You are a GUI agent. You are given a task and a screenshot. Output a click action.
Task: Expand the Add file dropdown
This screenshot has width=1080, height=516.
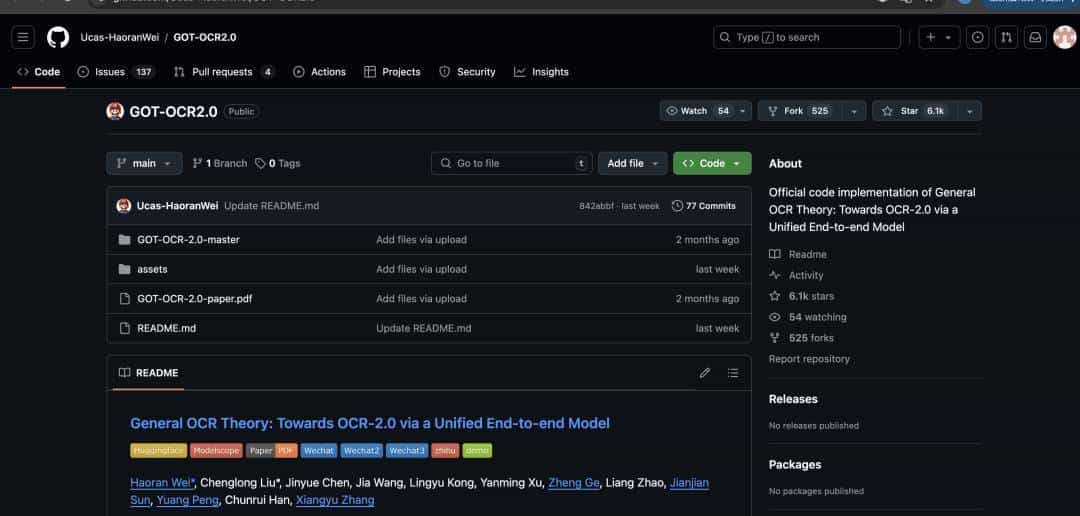[x=632, y=163]
